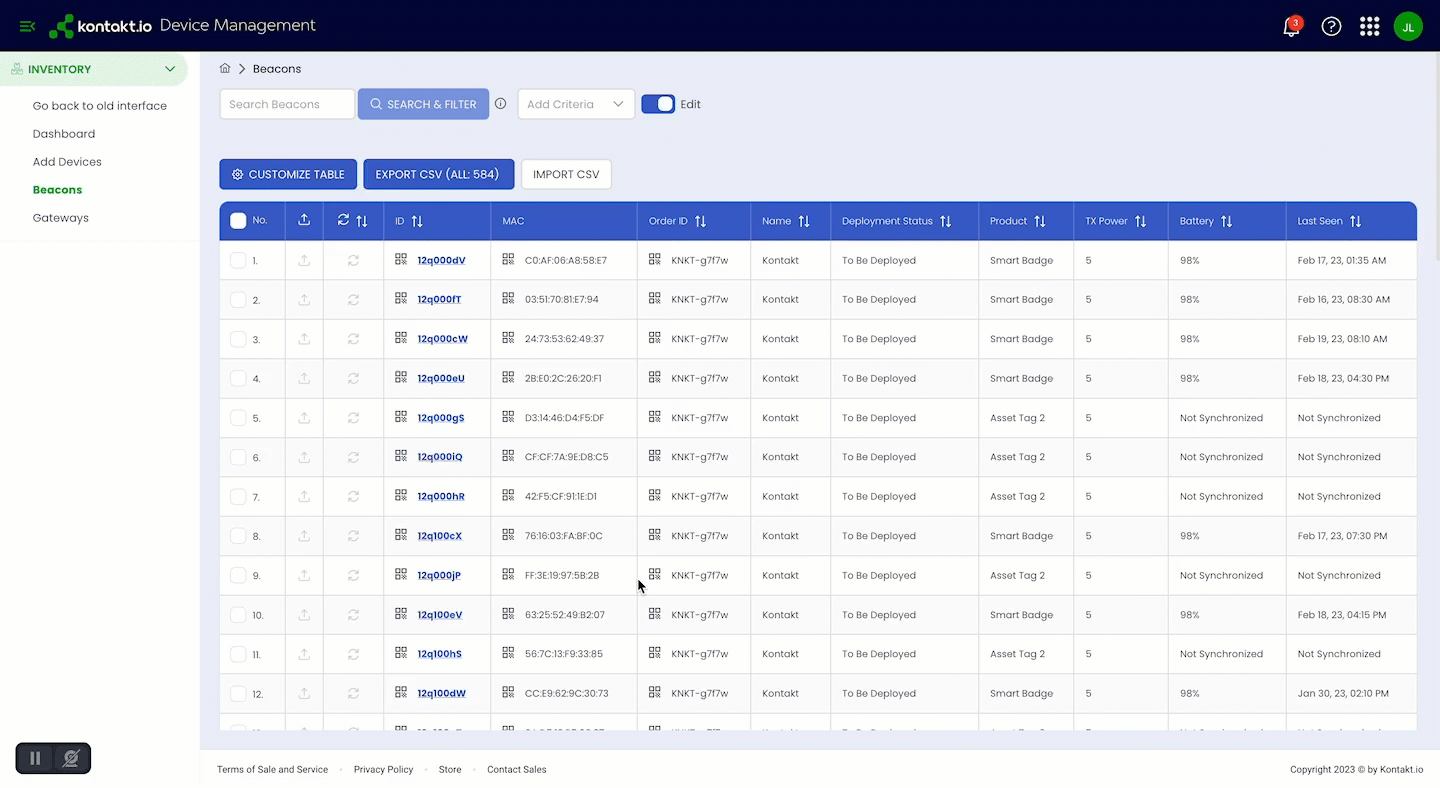
Task: Open Add Devices in sidebar
Action: (x=67, y=162)
